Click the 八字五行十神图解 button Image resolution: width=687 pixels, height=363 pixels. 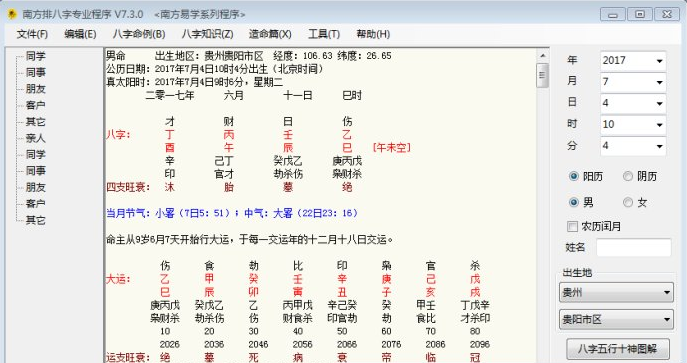click(618, 349)
